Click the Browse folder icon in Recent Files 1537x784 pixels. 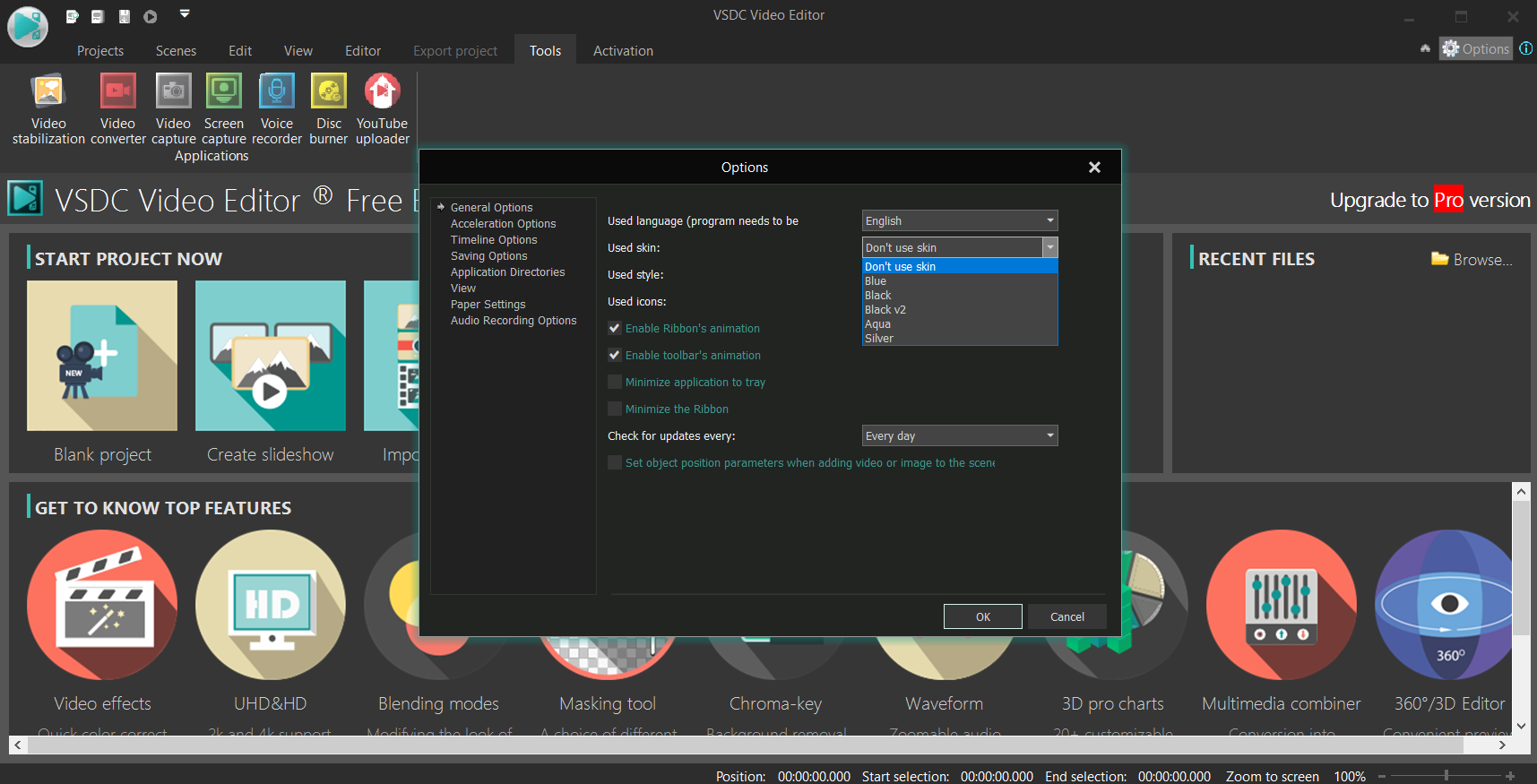(1440, 259)
